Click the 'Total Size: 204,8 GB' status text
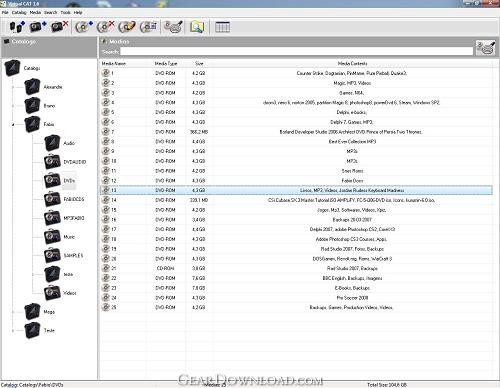The width and height of the screenshot is (500, 388). tap(387, 385)
